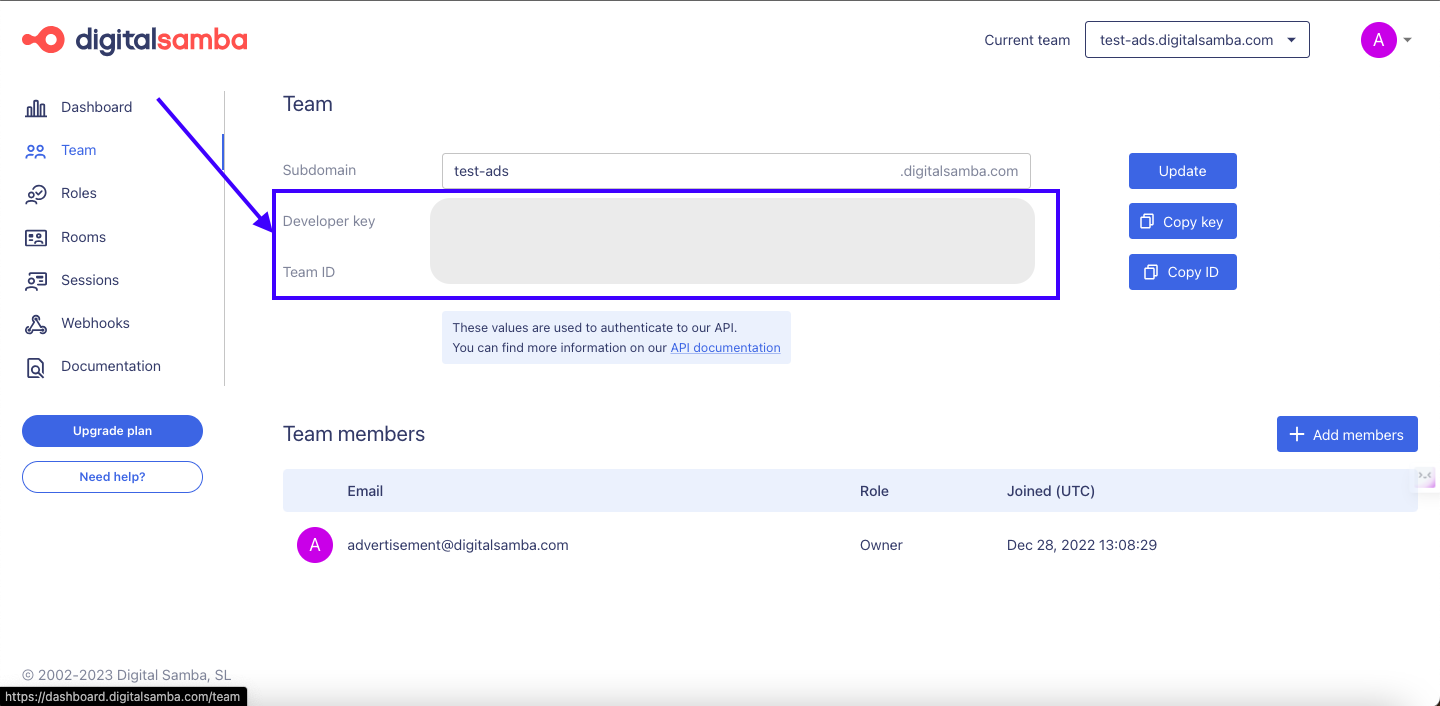This screenshot has height=706, width=1440.
Task: Click the Dec 28, 2022 13:08:29 date
Action: [1082, 545]
